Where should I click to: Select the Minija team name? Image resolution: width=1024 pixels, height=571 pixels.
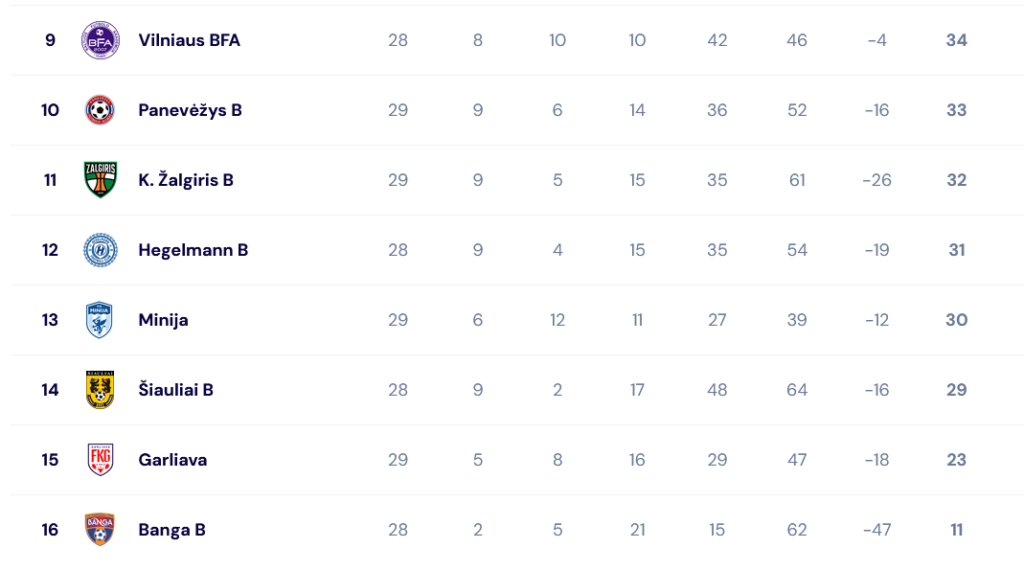click(x=163, y=319)
